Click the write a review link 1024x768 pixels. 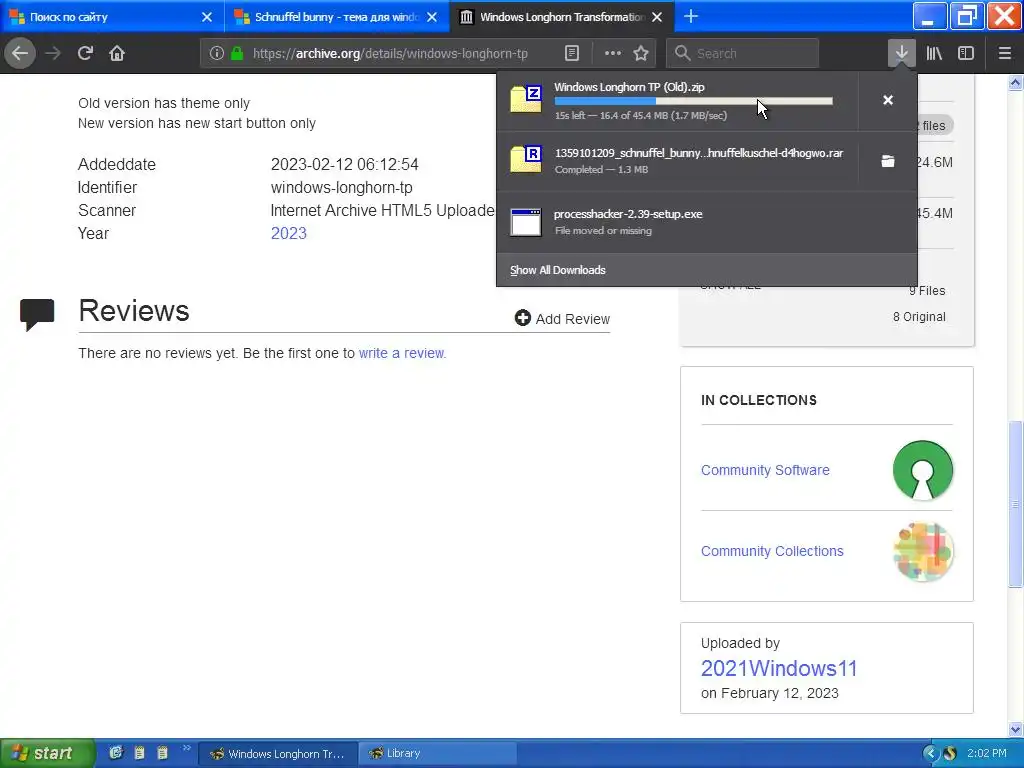coord(402,353)
